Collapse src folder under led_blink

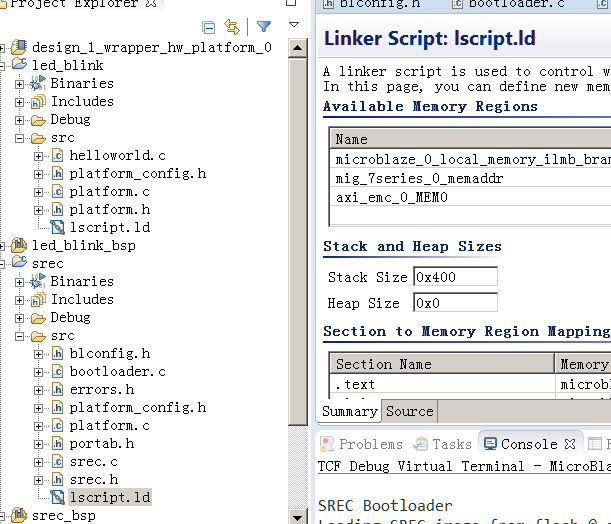pos(19,138)
